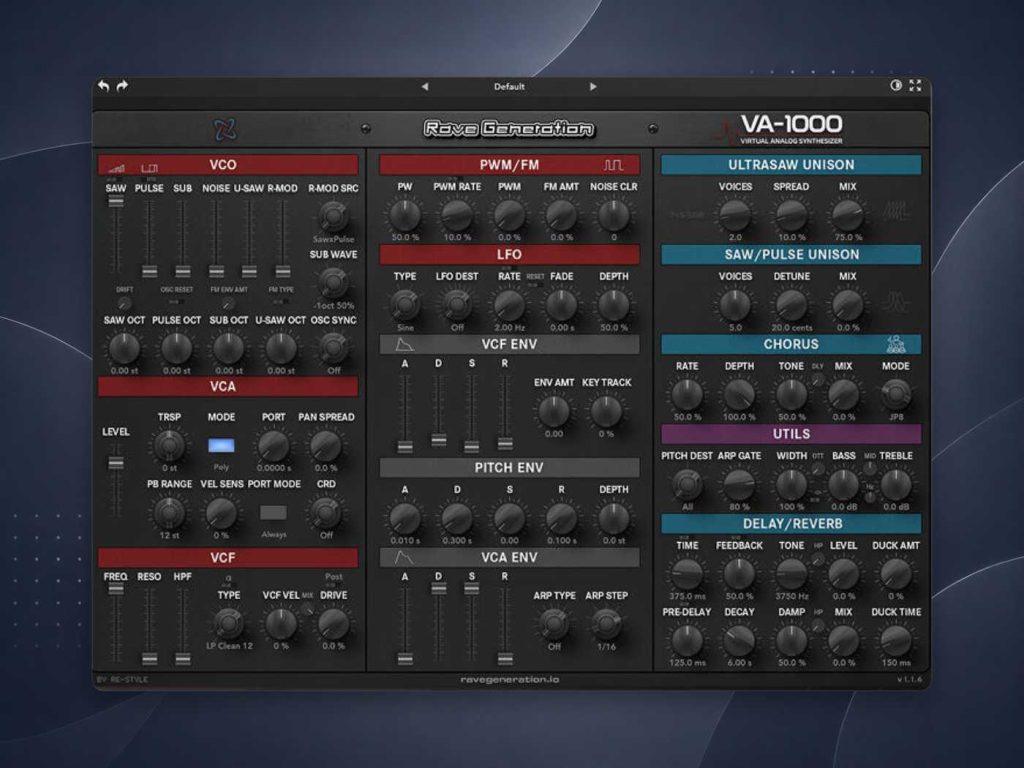The height and width of the screenshot is (768, 1024).
Task: Click the SAW level fader handle
Action: coord(116,202)
